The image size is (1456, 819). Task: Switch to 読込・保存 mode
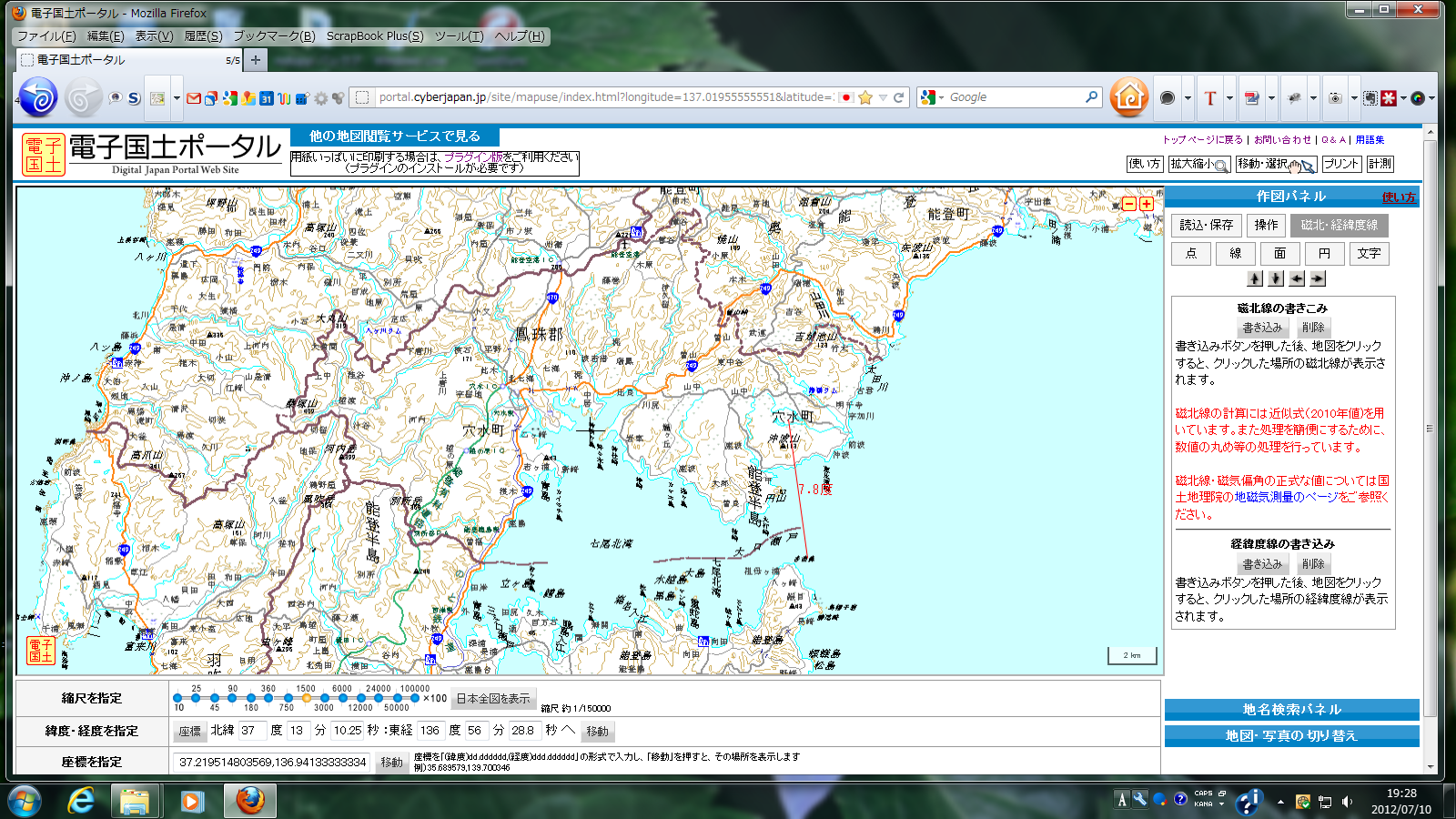tap(1206, 225)
